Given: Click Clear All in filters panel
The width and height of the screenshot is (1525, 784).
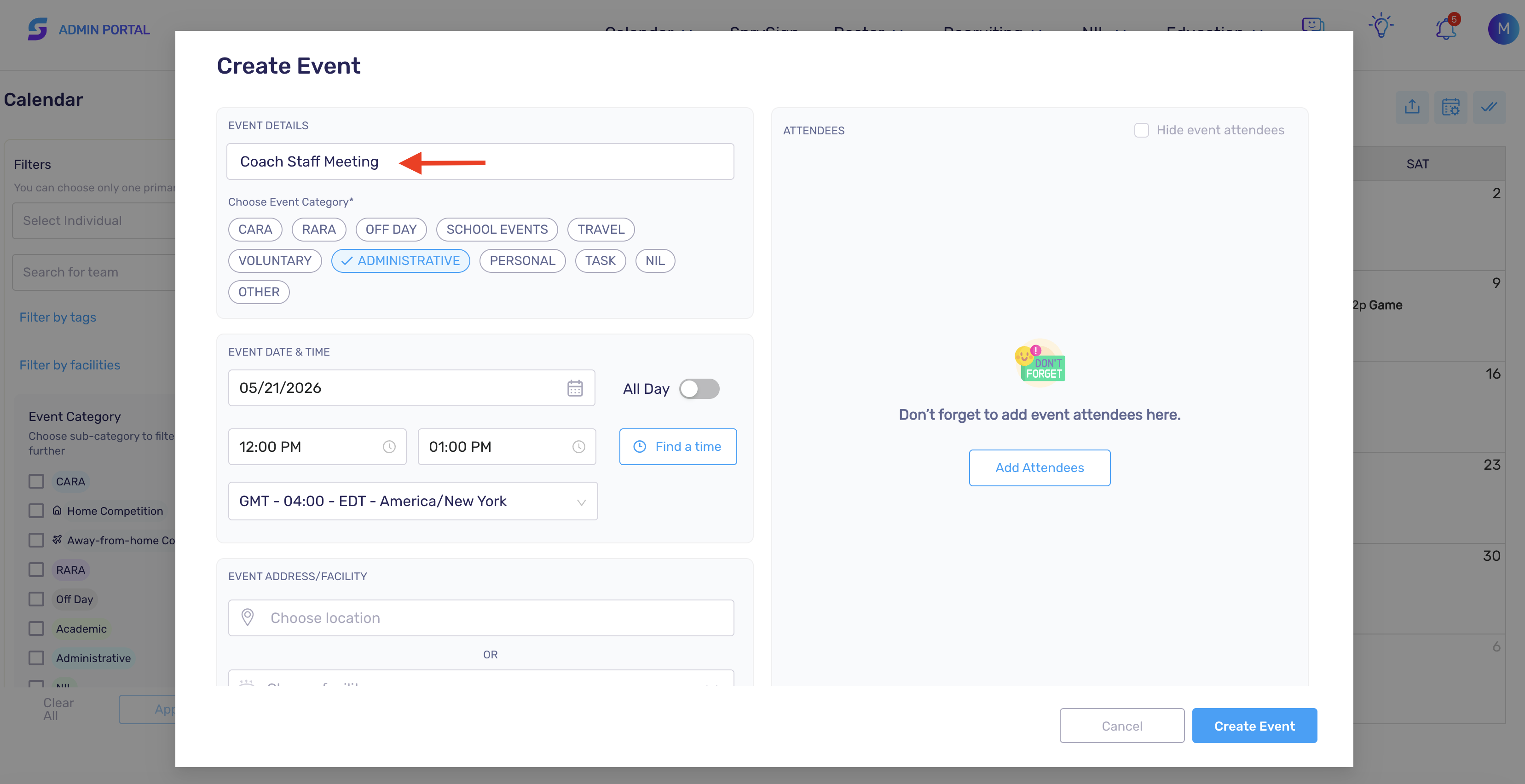Looking at the screenshot, I should pos(58,709).
